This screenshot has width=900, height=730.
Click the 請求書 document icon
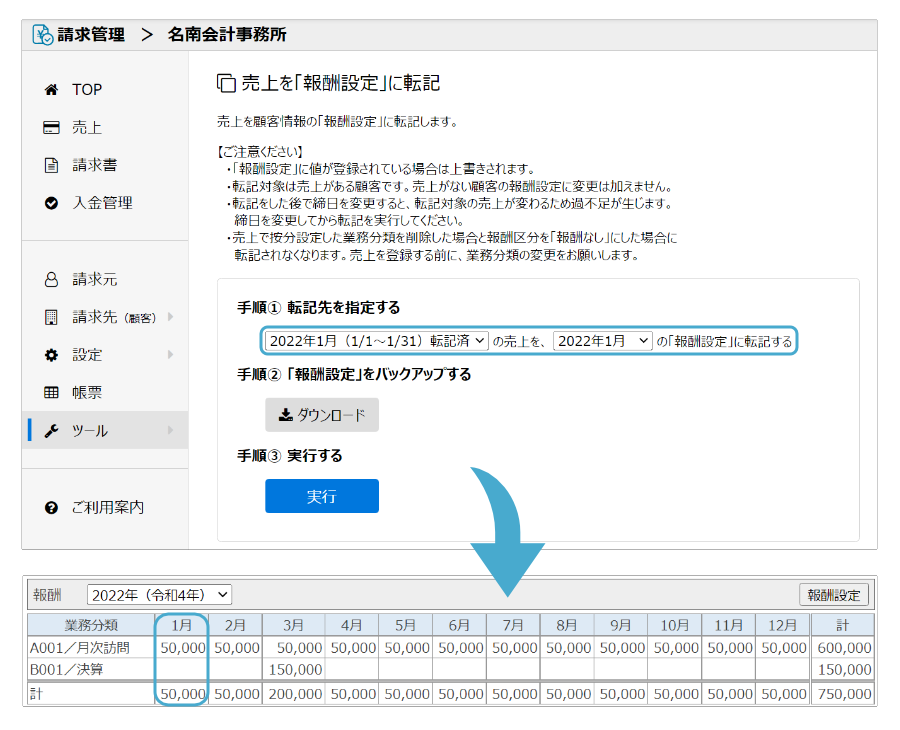point(52,165)
